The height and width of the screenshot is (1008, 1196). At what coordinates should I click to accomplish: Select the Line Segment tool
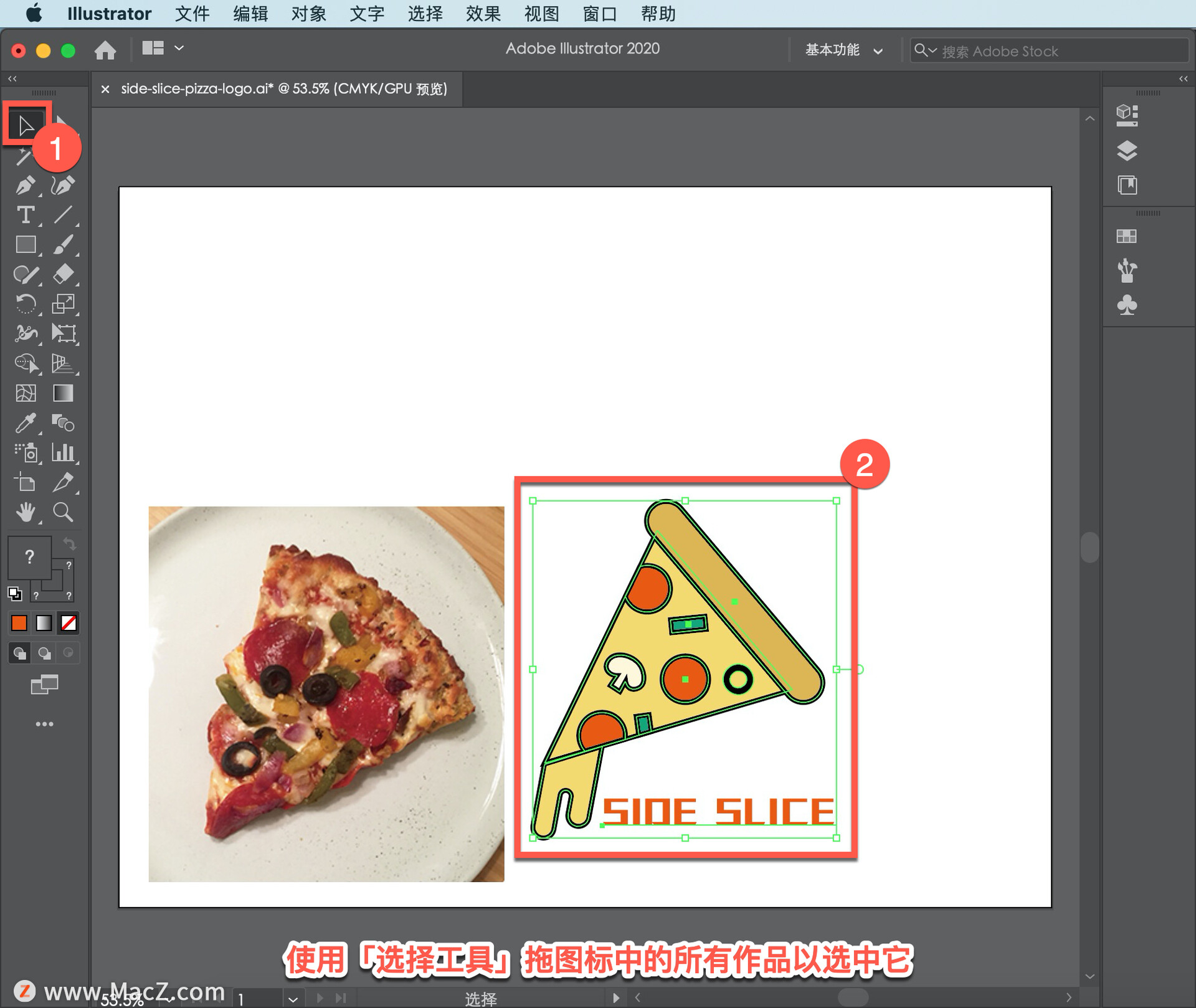coord(63,215)
